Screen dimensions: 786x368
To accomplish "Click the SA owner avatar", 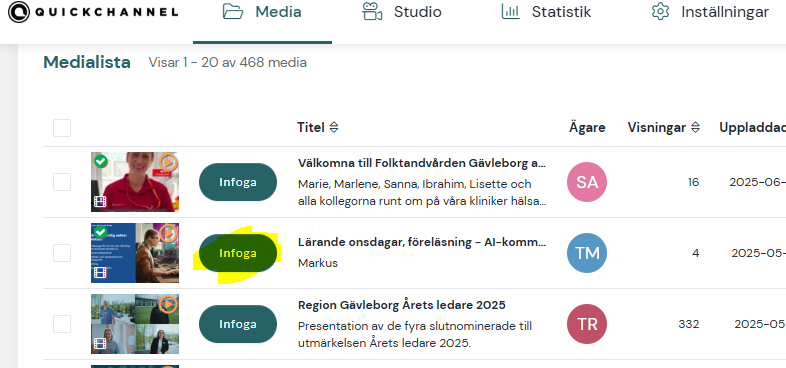I will [586, 182].
